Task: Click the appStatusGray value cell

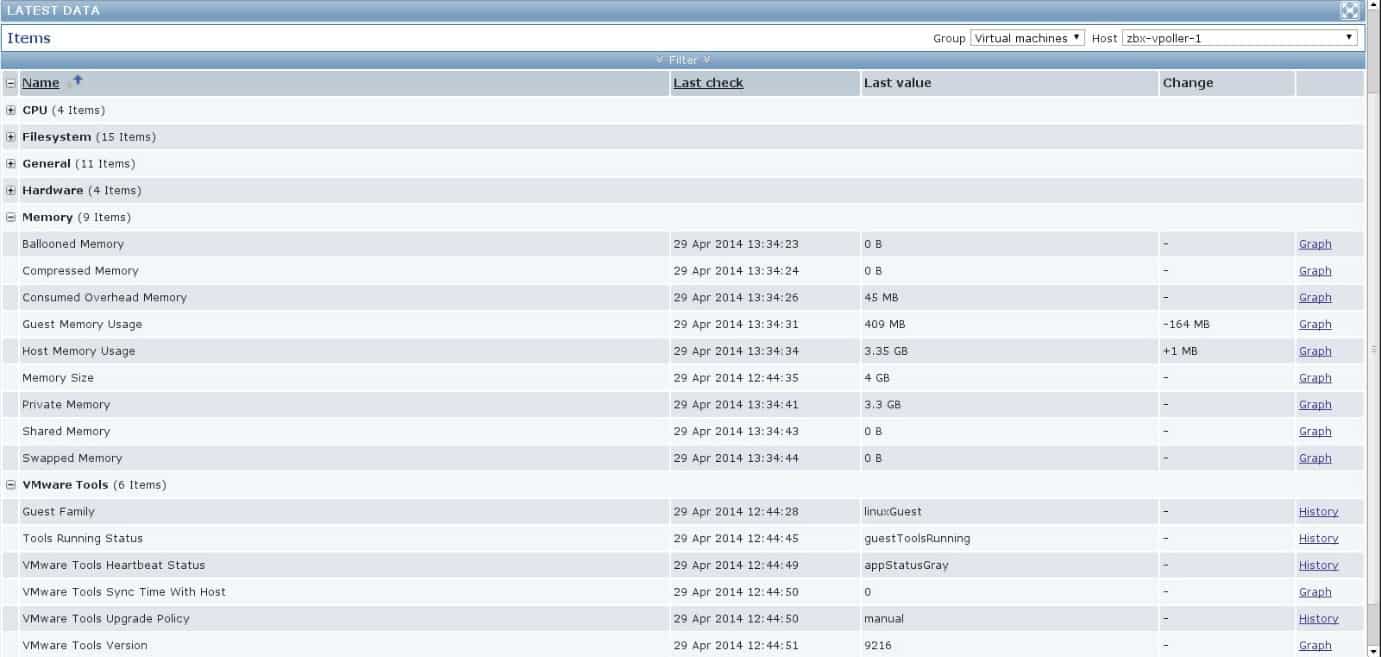Action: pyautogui.click(x=906, y=565)
